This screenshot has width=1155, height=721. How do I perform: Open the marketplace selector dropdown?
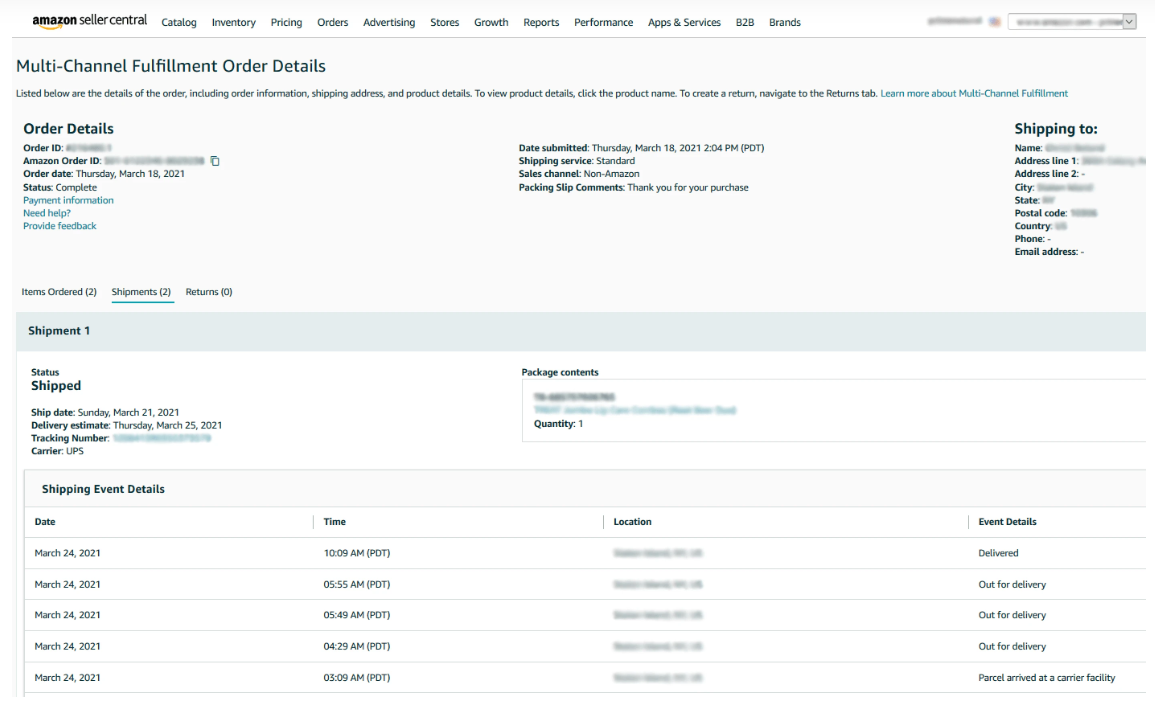(x=1073, y=22)
